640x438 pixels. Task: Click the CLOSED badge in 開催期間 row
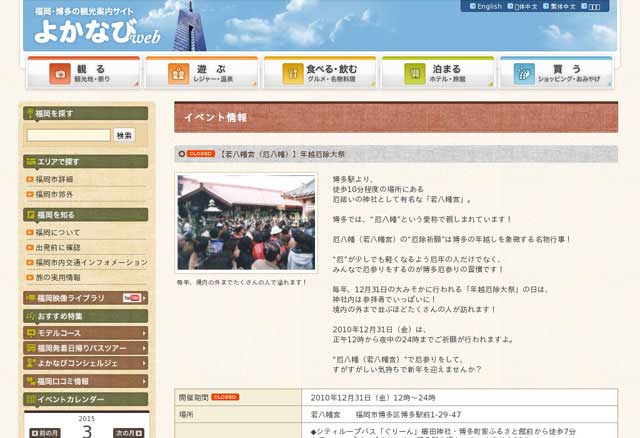click(225, 397)
